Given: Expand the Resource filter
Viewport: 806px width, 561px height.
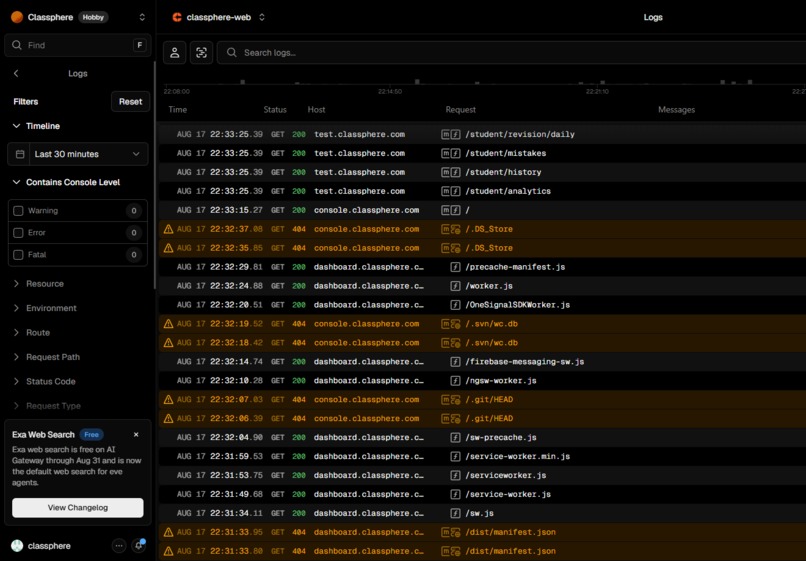Looking at the screenshot, I should point(39,284).
